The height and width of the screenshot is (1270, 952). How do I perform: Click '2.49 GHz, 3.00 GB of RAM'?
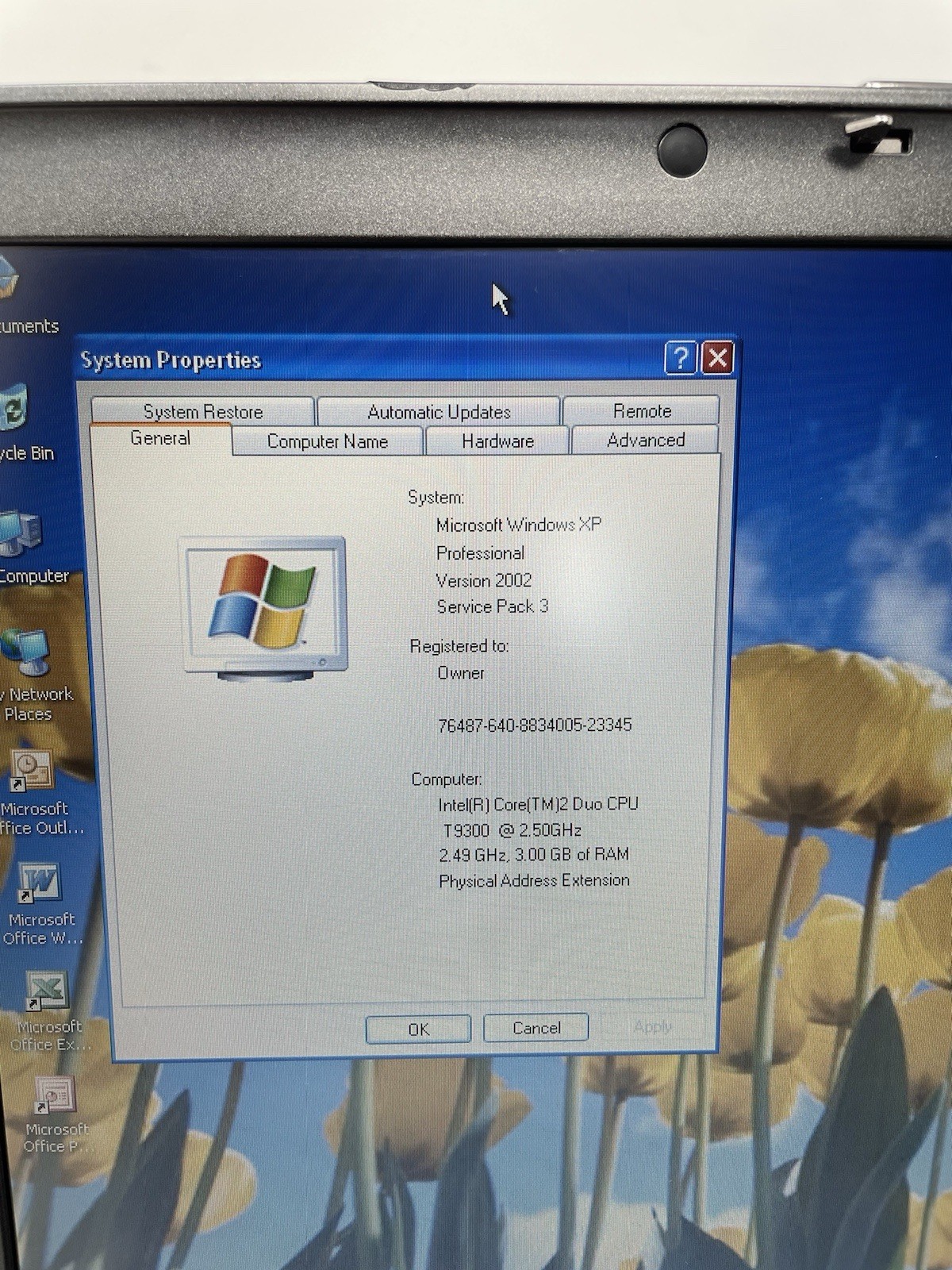[534, 855]
